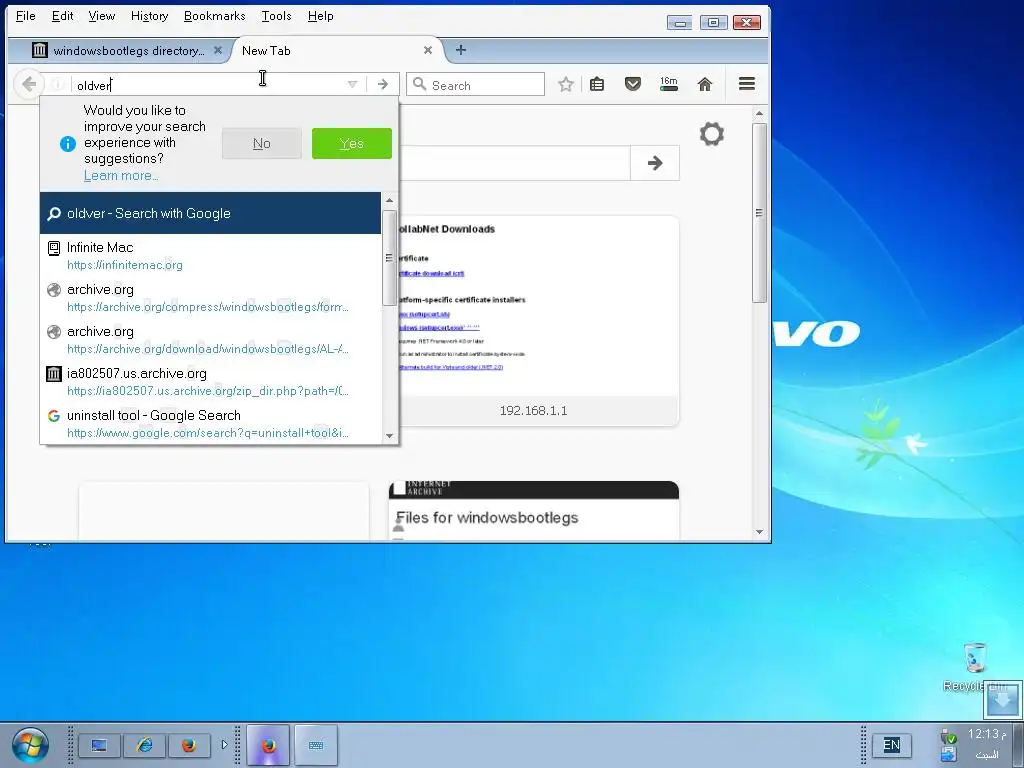Choose archive.org download/windowsbootlegs suggestion

[210, 340]
